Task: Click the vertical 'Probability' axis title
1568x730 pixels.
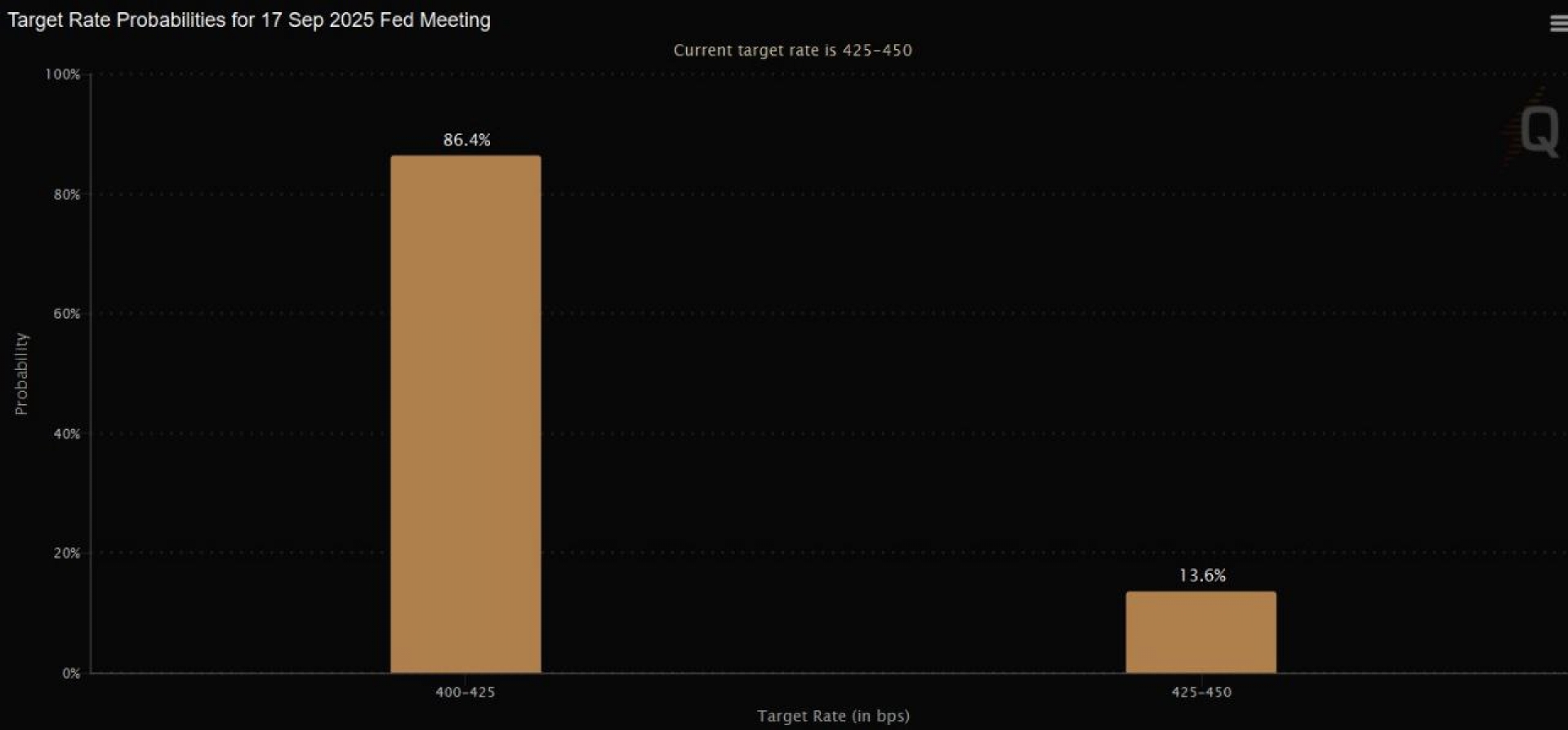Action: click(x=21, y=374)
